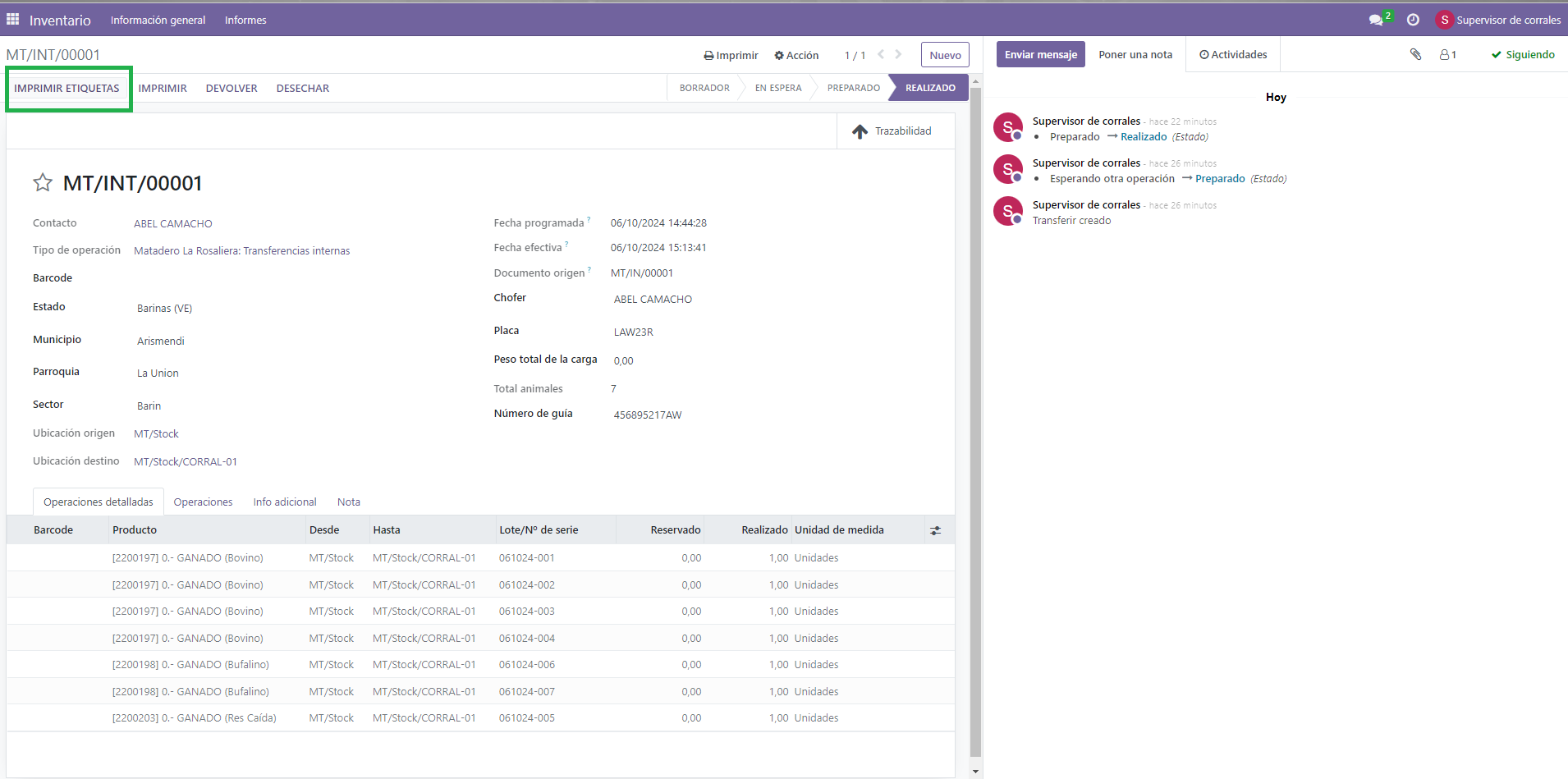1568x779 pixels.
Task: Select row with lot 061024-007
Action: coord(480,691)
